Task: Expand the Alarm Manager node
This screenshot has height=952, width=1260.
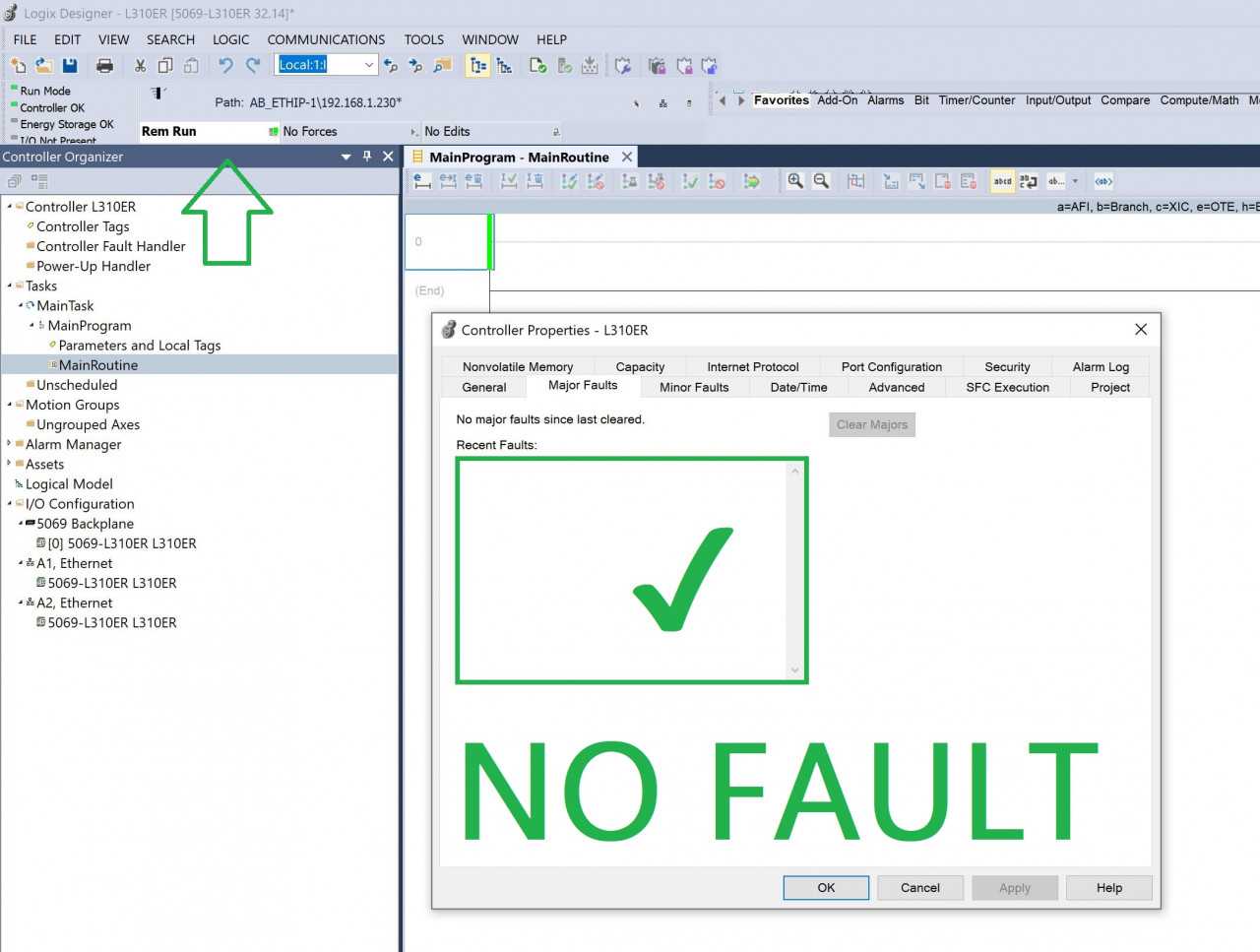Action: [10, 444]
